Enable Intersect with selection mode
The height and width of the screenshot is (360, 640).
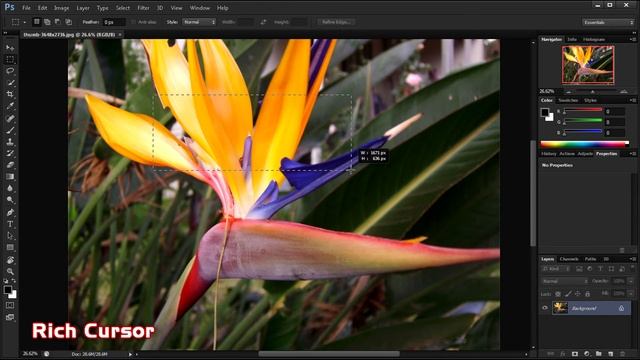[x=69, y=22]
